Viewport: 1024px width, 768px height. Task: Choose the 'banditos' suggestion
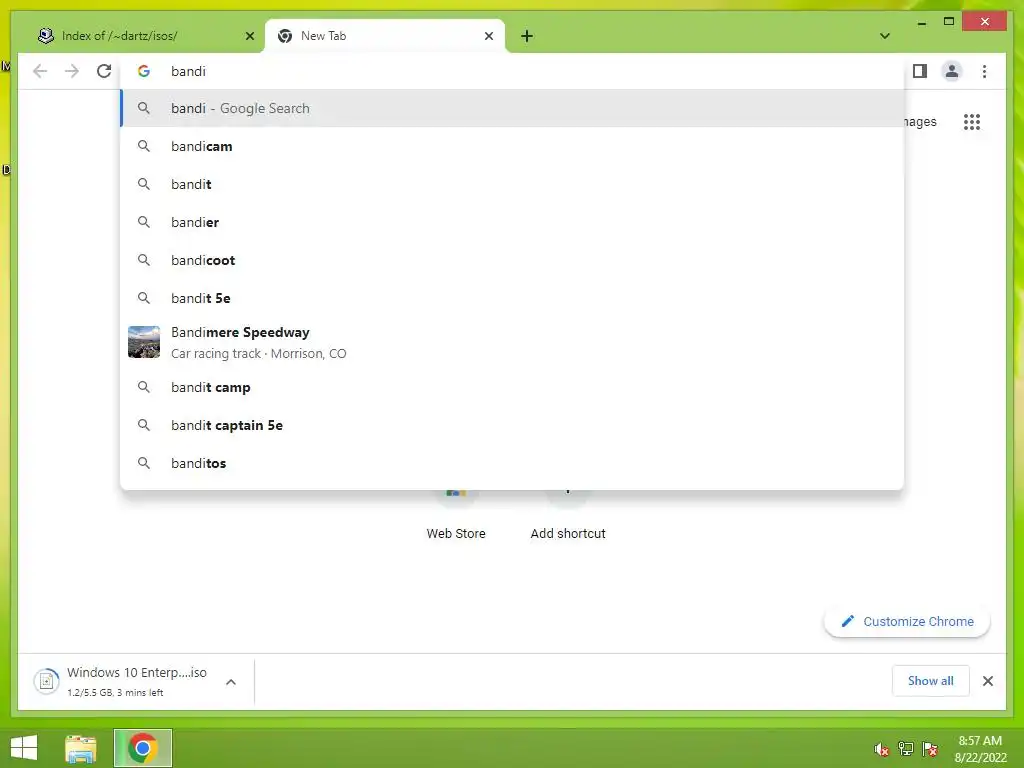tap(513, 463)
